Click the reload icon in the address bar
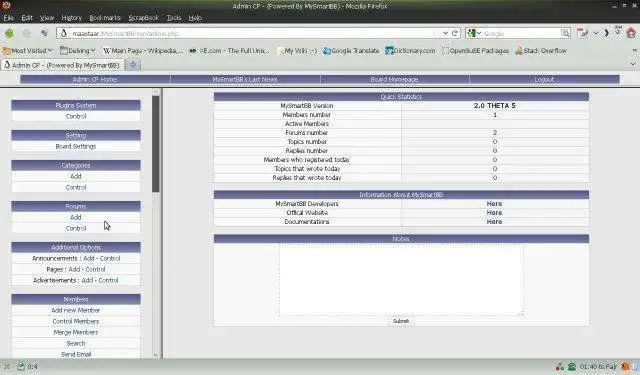Image resolution: width=640 pixels, height=375 pixels. click(x=455, y=33)
